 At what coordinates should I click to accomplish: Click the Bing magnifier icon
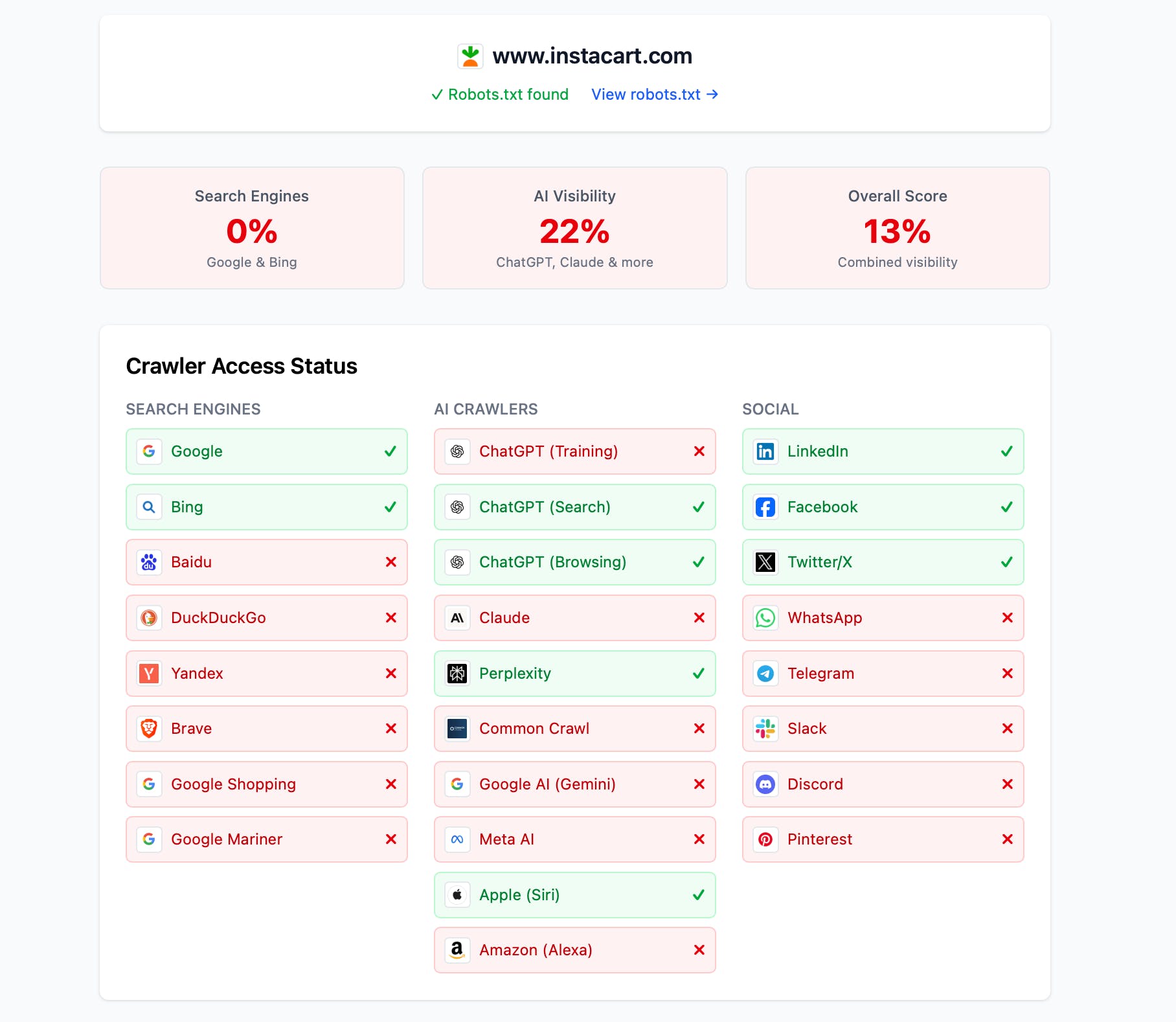pos(149,507)
